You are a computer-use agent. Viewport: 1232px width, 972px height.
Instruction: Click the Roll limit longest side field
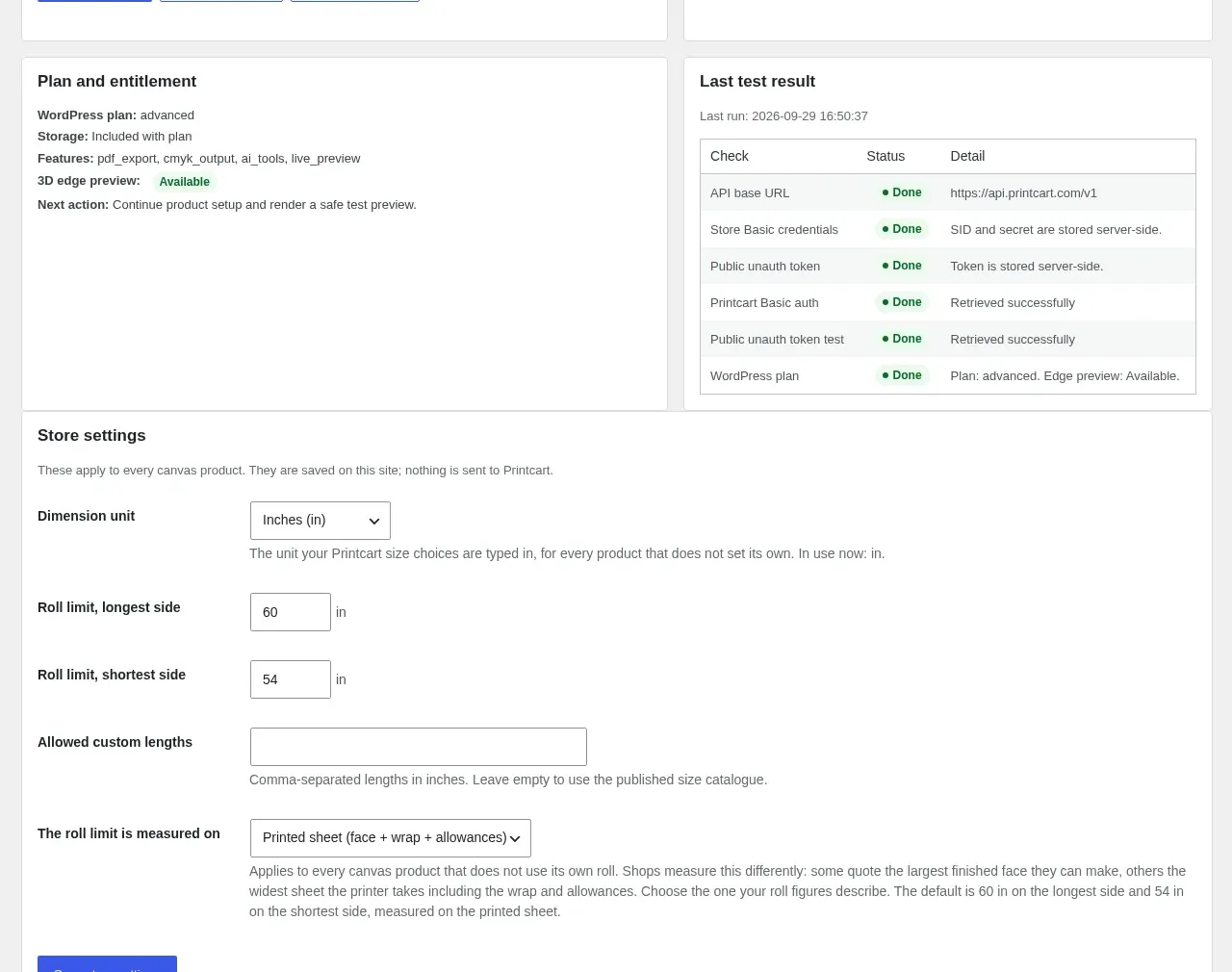tap(291, 612)
